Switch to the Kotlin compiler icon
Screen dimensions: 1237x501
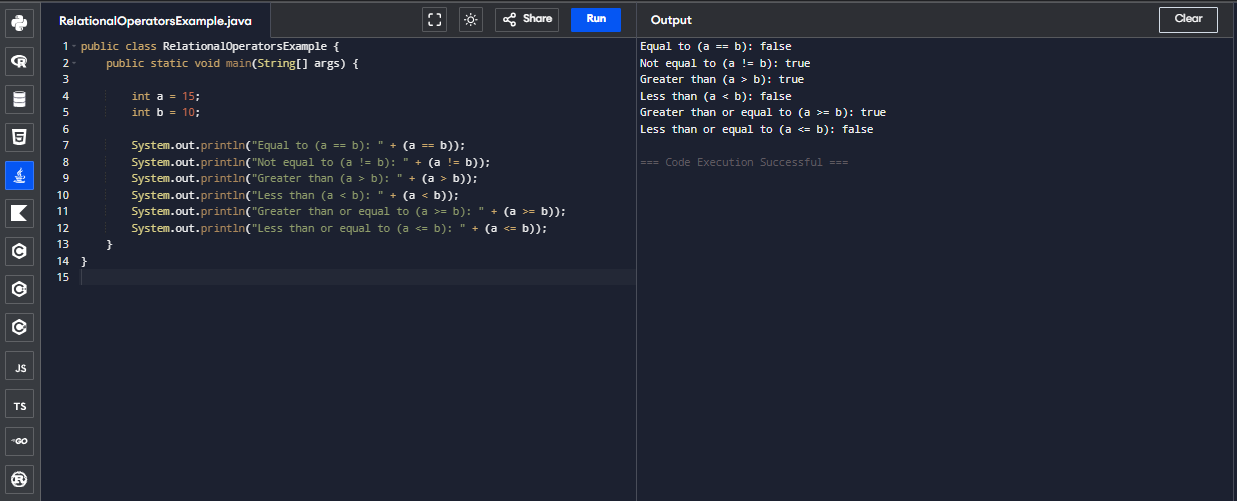[19, 212]
